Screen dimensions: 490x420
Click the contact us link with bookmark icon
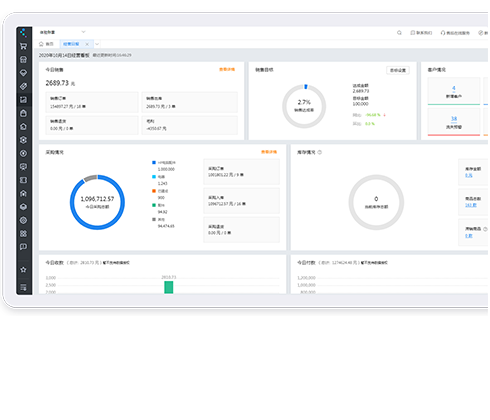click(421, 33)
